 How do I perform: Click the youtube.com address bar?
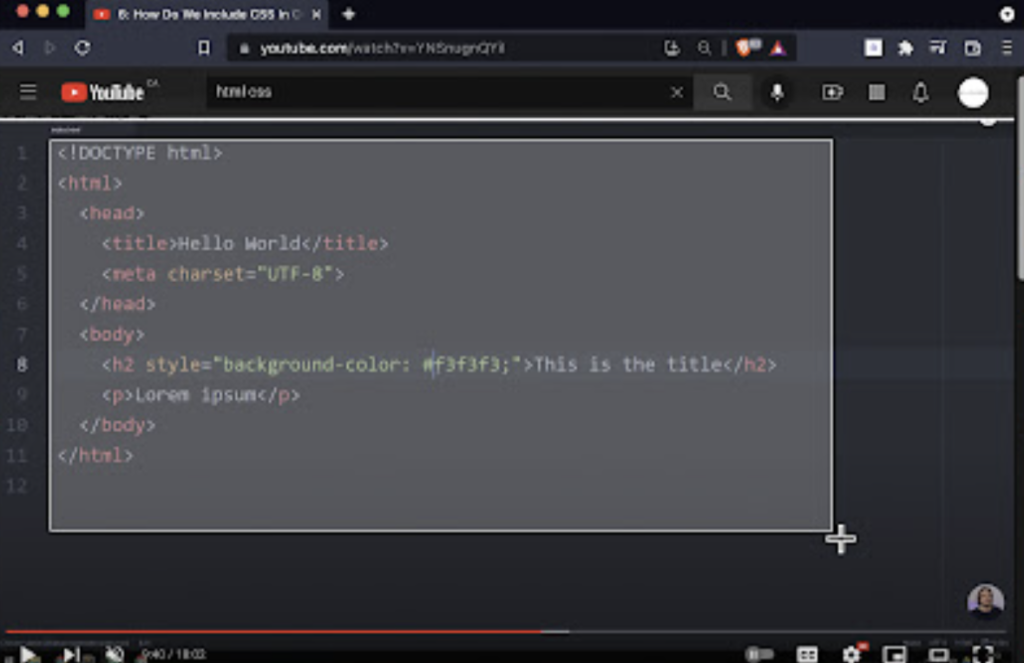(444, 48)
